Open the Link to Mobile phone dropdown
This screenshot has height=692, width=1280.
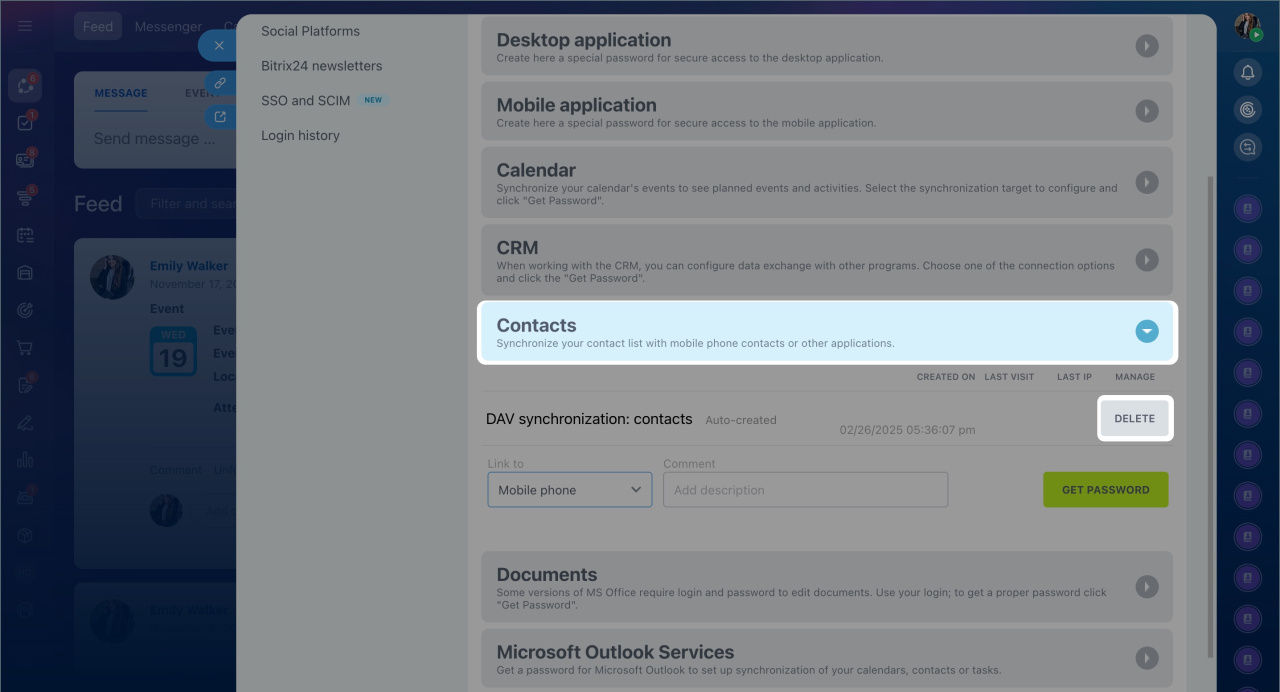(569, 490)
